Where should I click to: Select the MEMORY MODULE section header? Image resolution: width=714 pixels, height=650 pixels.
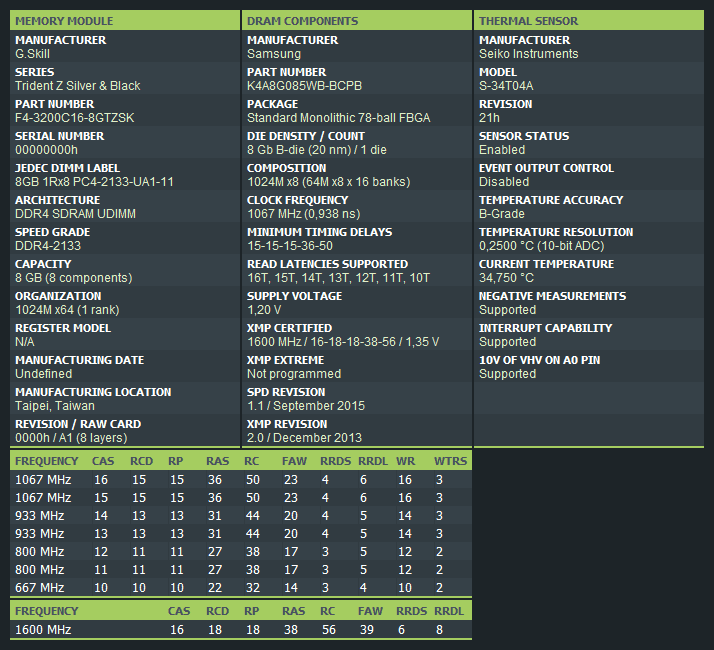125,20
